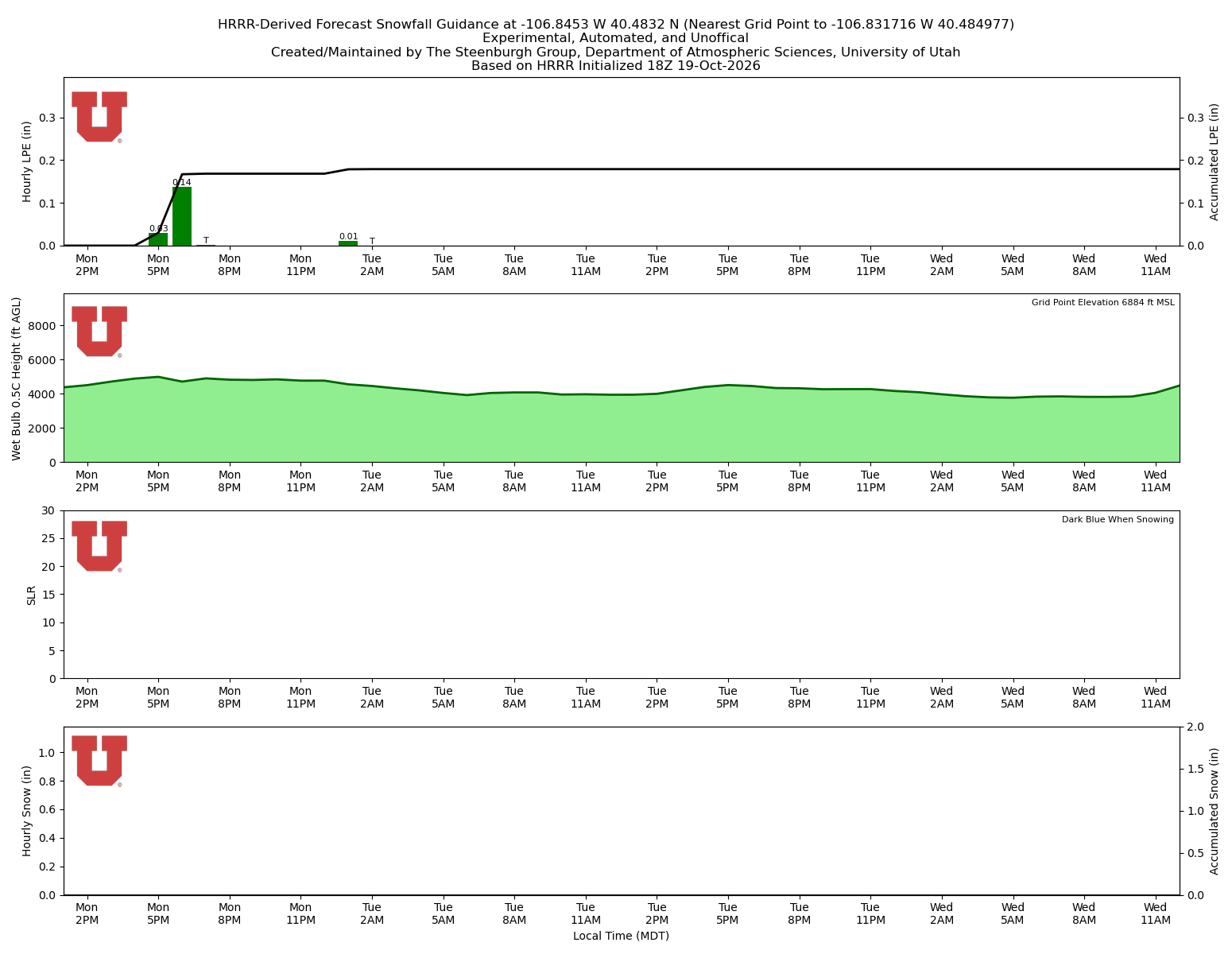Viewport: 1232px width, 954px height.
Task: Click the '8000' tick on the Wet Bulb axis
Action: (x=44, y=326)
